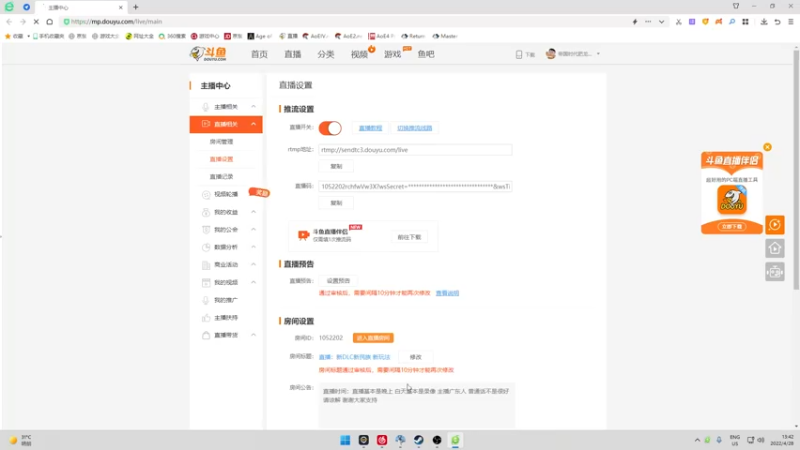Click the 商业活动 sidebar icon
The width and height of the screenshot is (800, 450).
[206, 265]
